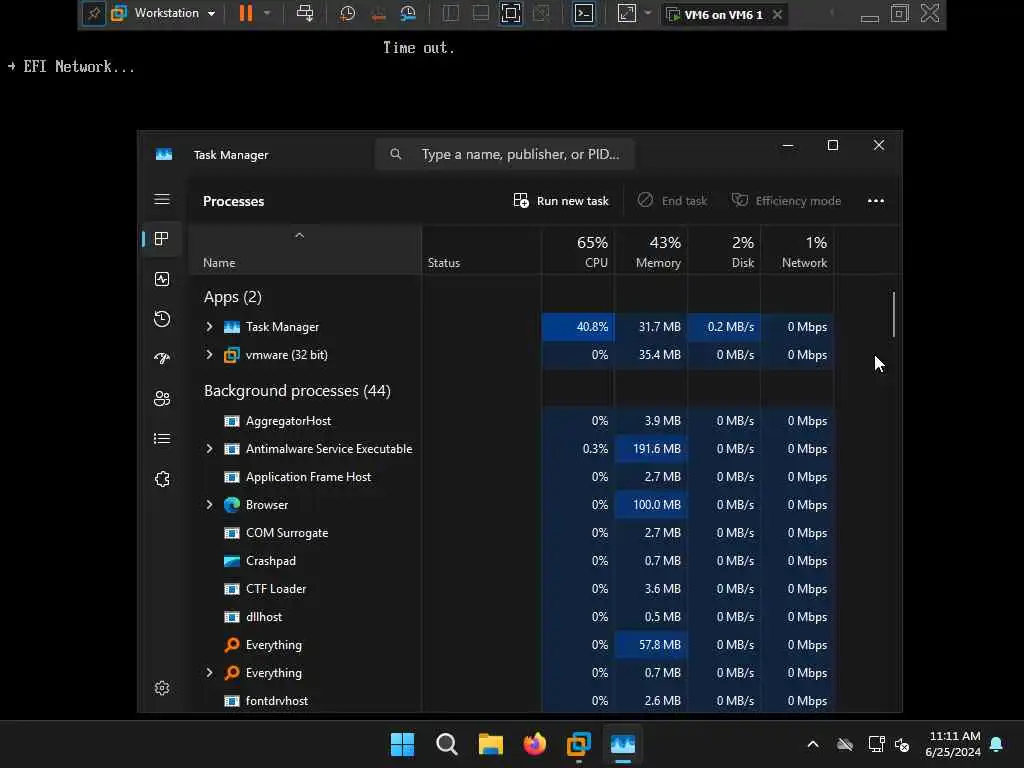
Task: Open power options dropdown next to pause
Action: click(267, 14)
